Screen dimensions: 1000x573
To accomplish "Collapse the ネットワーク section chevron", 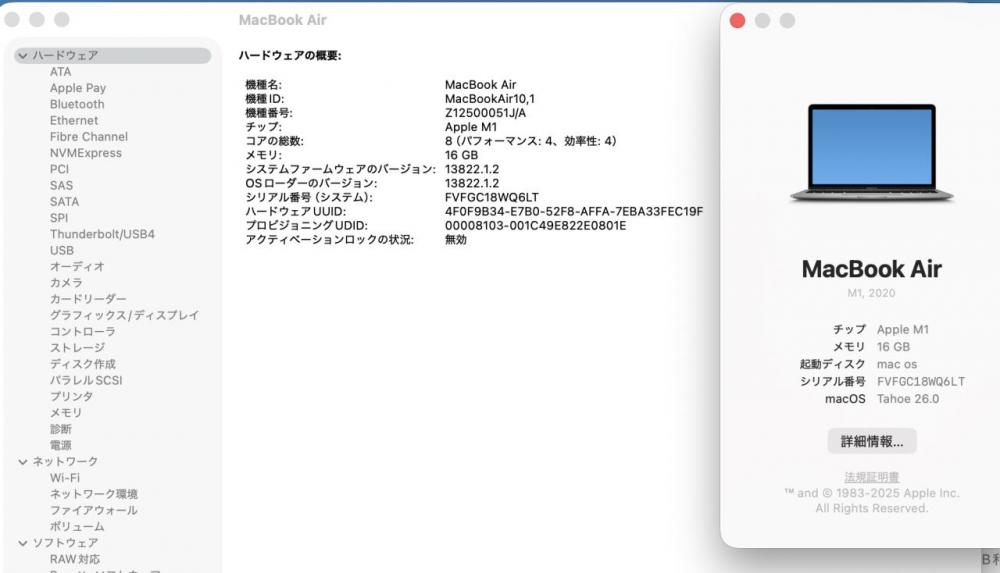I will (23, 461).
